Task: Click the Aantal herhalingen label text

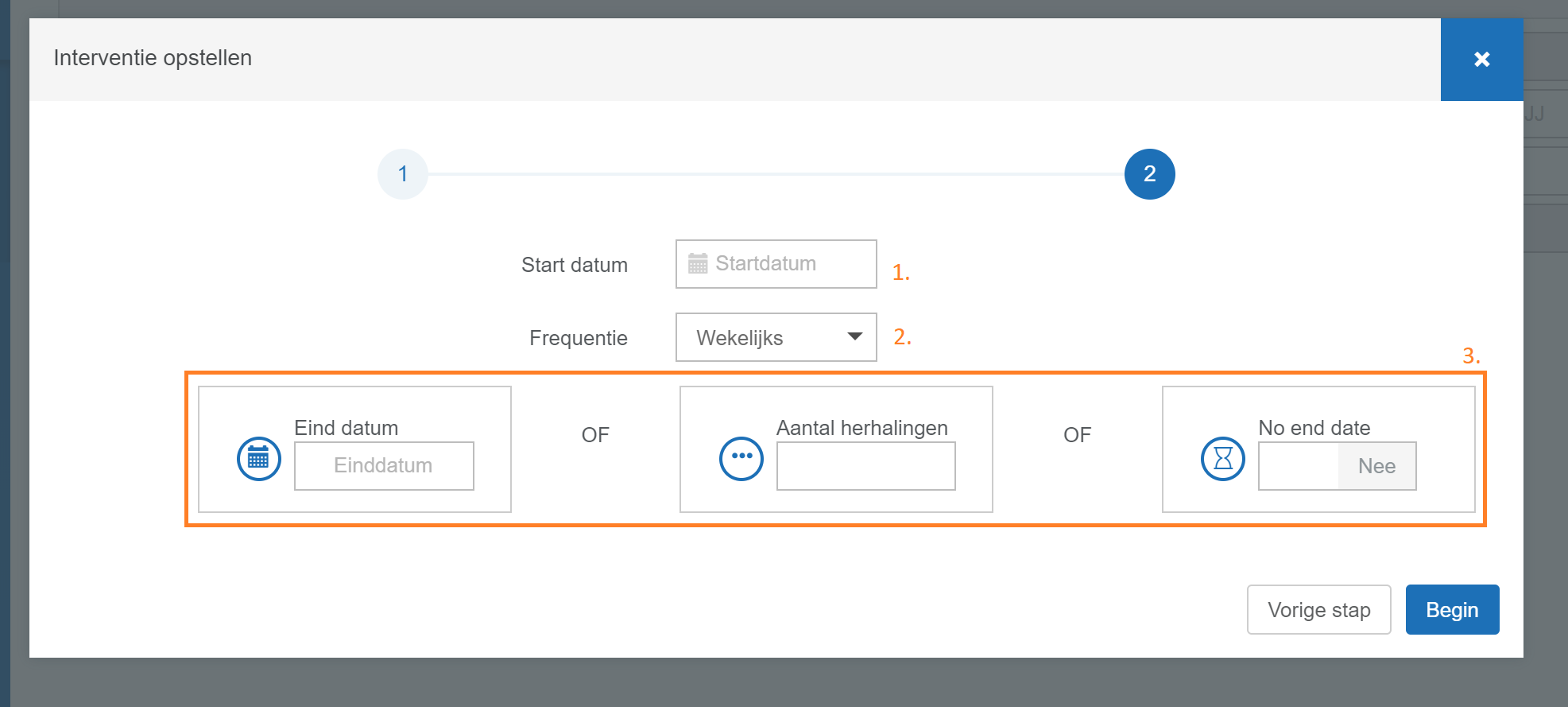Action: click(x=862, y=428)
